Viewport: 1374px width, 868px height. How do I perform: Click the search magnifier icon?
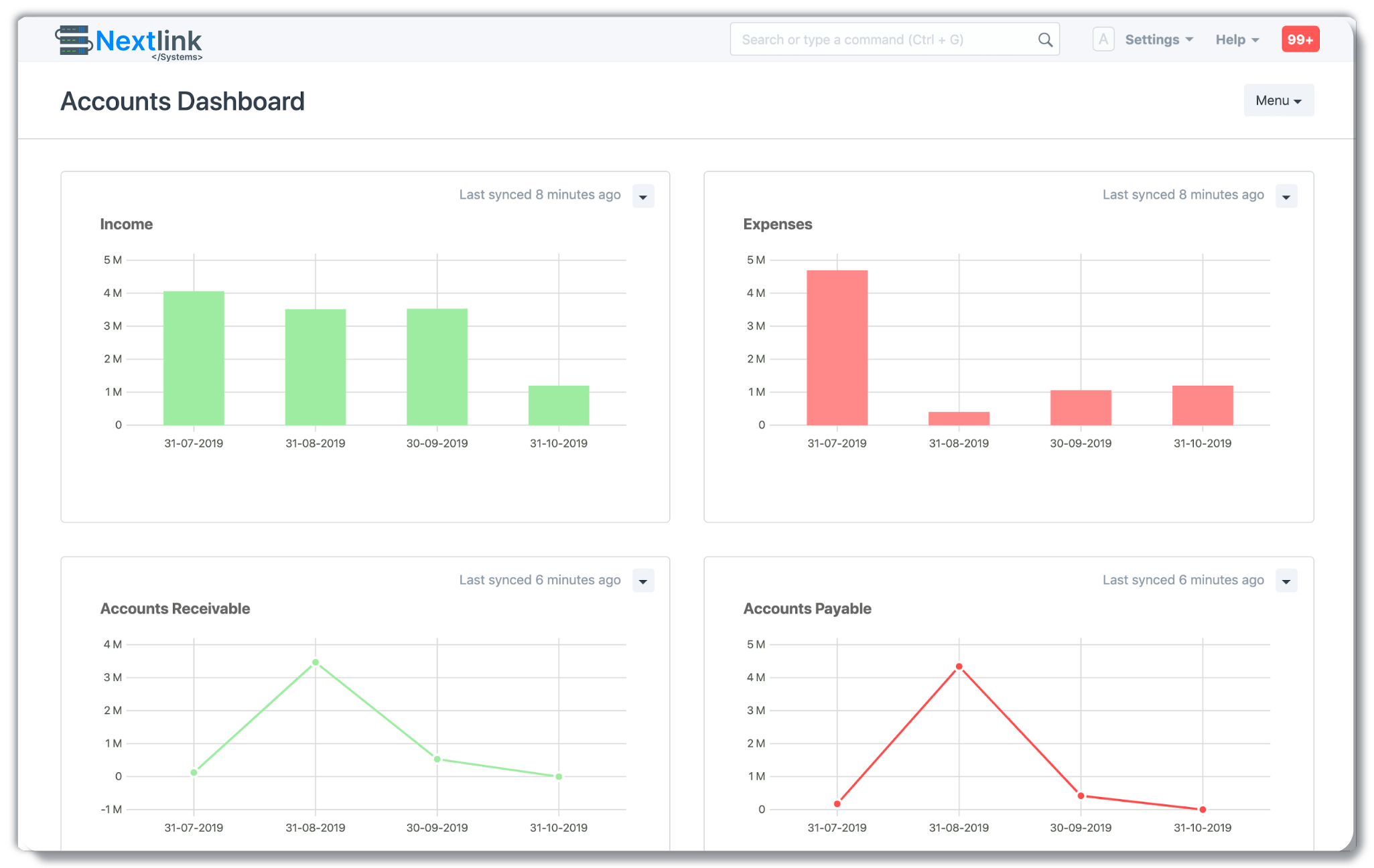tap(1044, 40)
